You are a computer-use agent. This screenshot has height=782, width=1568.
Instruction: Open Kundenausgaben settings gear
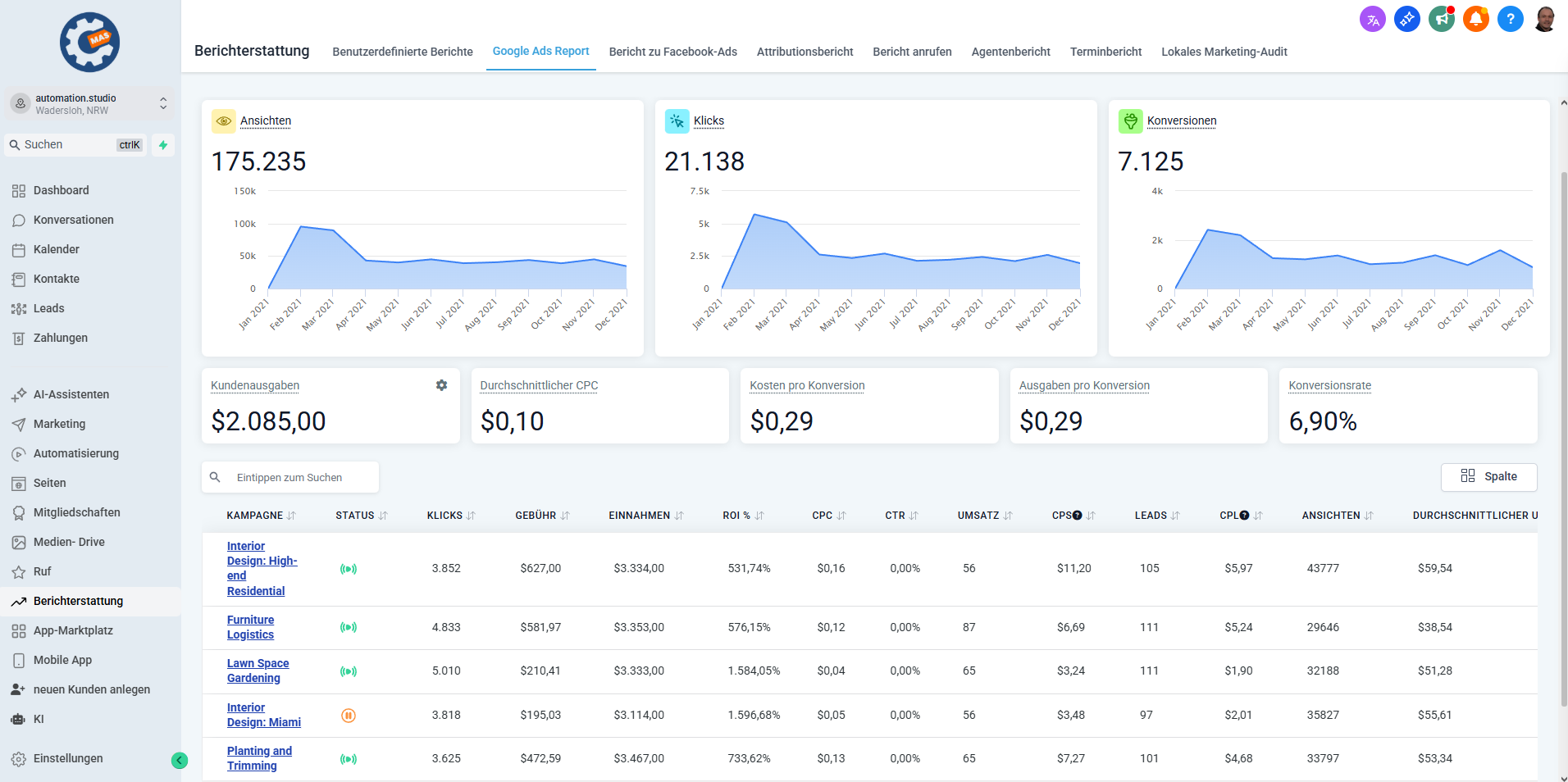click(441, 385)
